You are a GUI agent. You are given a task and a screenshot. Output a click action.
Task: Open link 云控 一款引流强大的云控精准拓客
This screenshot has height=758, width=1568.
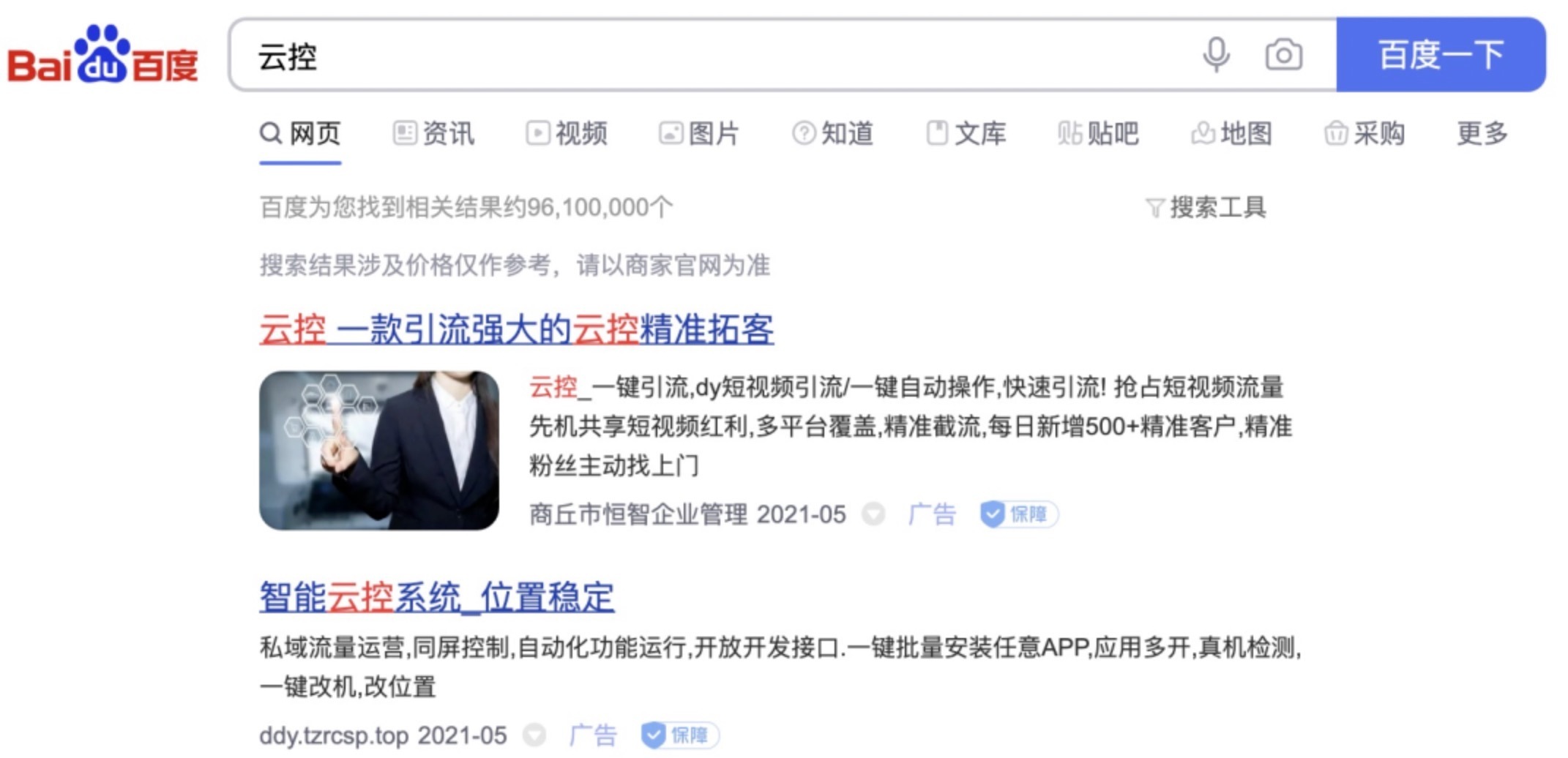[x=517, y=329]
